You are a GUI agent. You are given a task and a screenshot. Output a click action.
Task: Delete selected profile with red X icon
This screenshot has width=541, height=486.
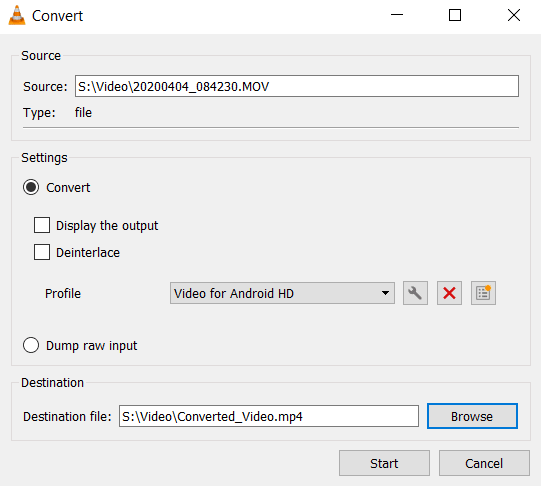(449, 293)
